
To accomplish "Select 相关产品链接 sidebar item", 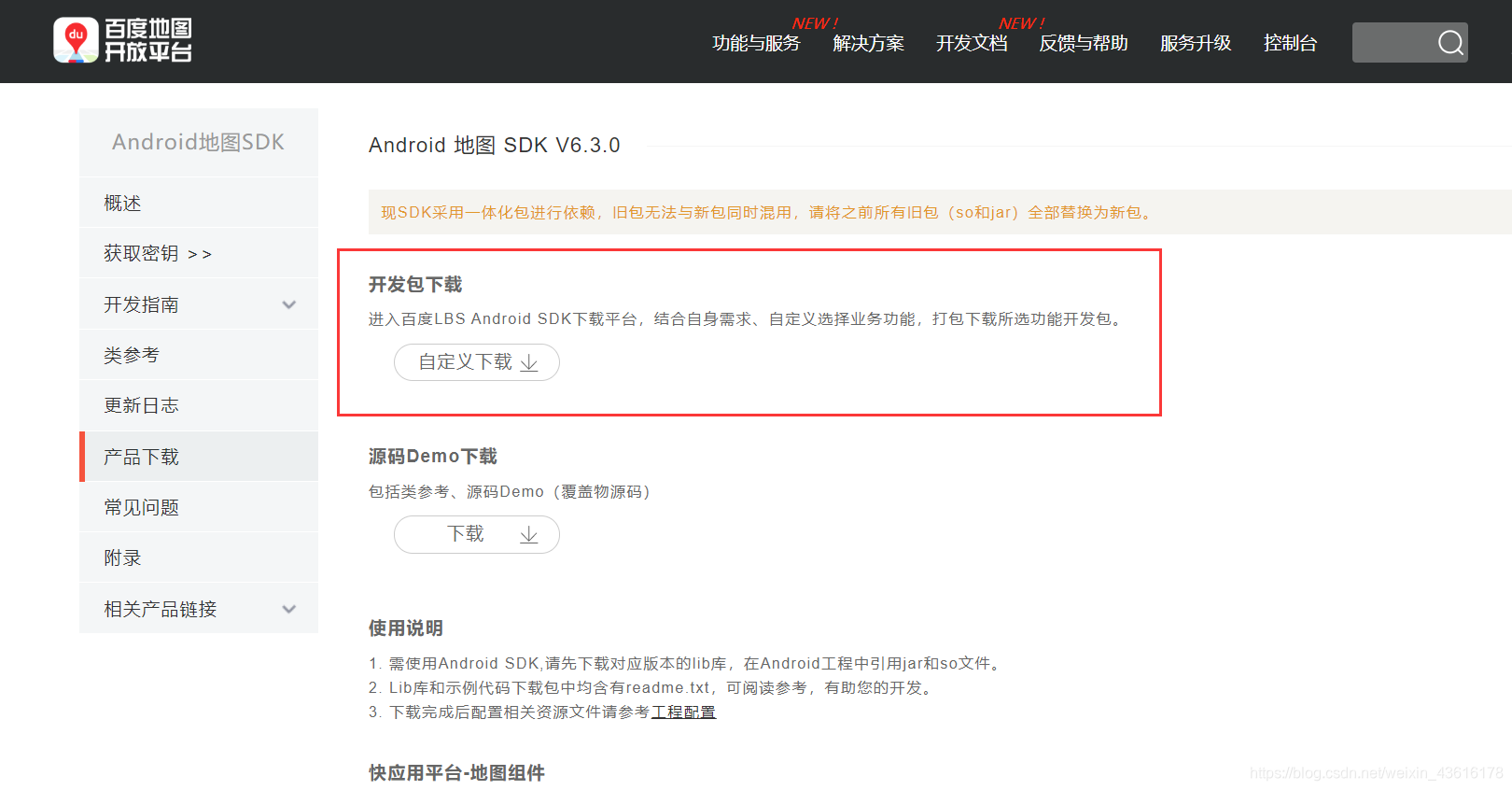I will [199, 609].
